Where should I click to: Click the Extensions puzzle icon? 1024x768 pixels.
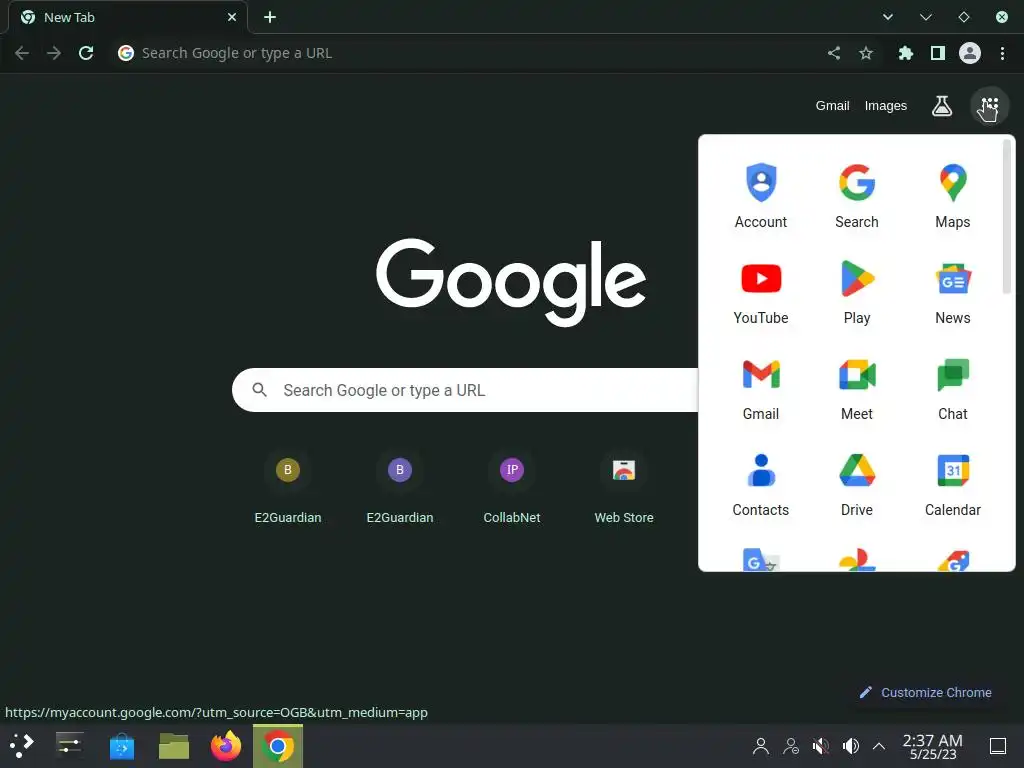click(x=905, y=53)
